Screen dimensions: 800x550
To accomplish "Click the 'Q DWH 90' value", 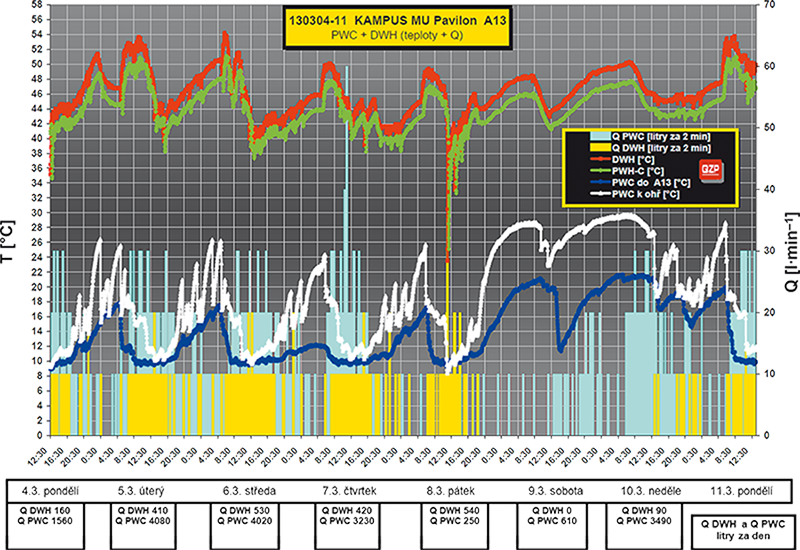I will [644, 511].
